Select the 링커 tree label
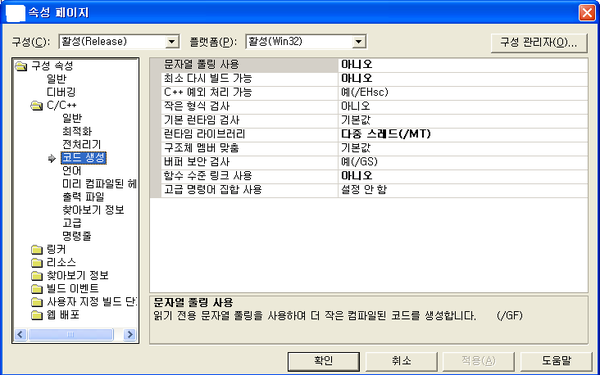 [56, 249]
